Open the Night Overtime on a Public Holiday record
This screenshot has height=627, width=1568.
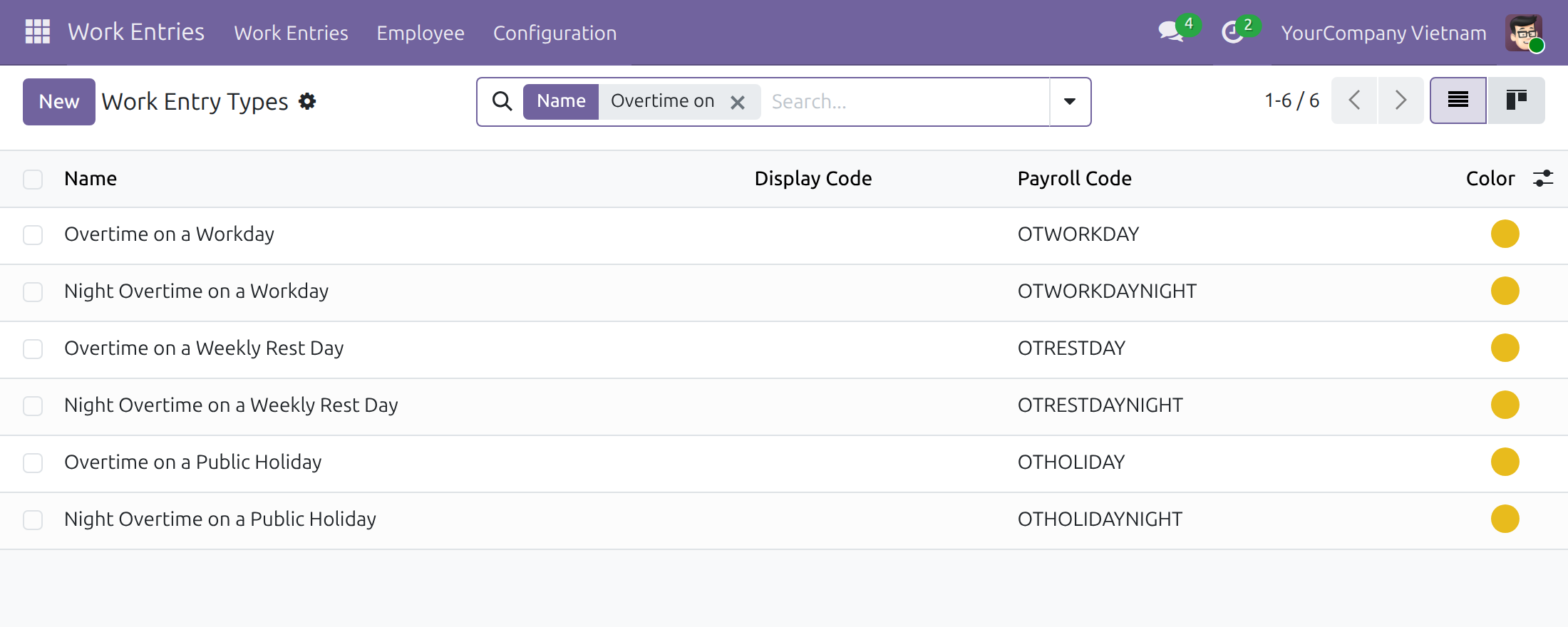(220, 519)
